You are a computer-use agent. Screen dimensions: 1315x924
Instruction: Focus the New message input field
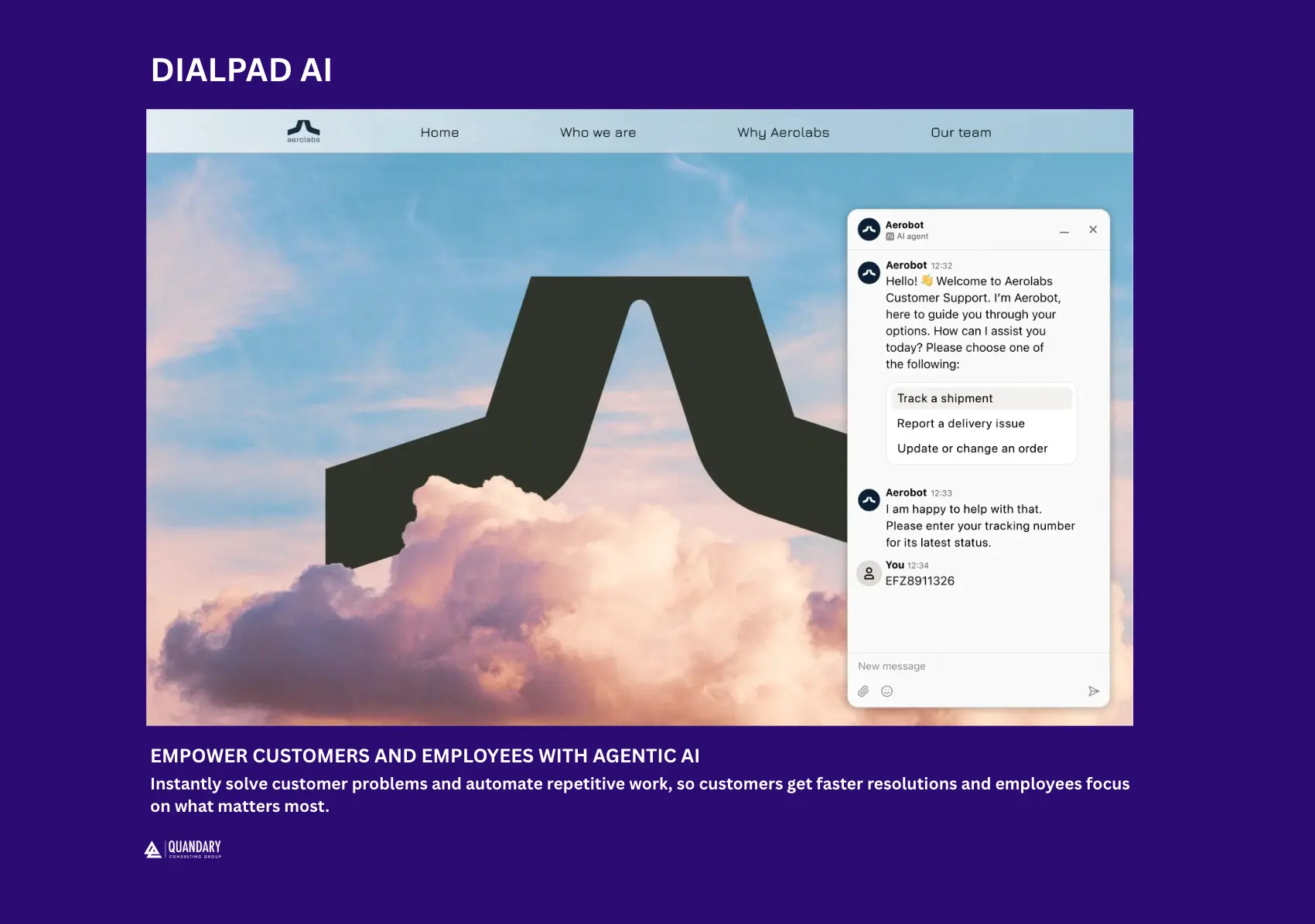[979, 666]
